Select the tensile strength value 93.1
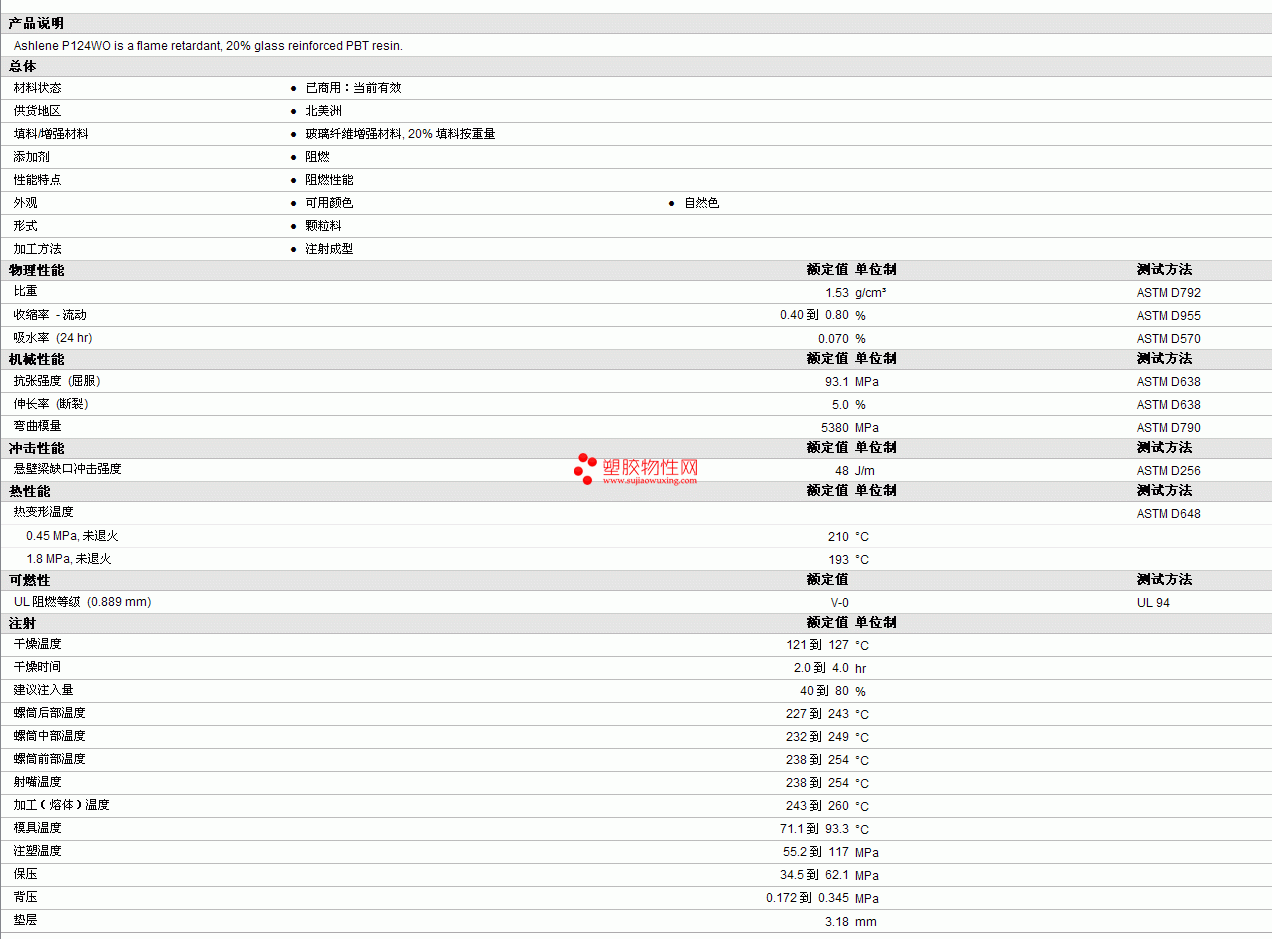This screenshot has width=1272, height=939. tap(837, 382)
